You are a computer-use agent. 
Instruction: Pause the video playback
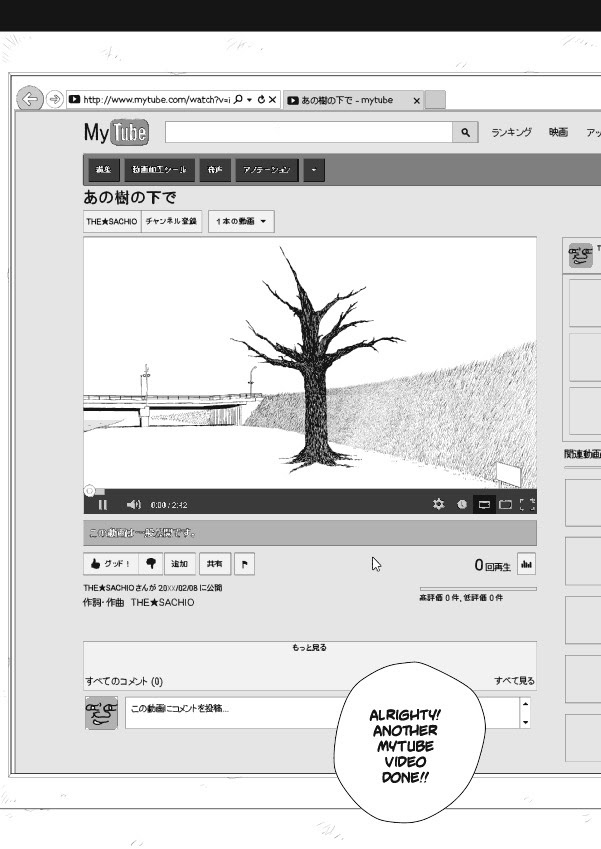pyautogui.click(x=103, y=505)
